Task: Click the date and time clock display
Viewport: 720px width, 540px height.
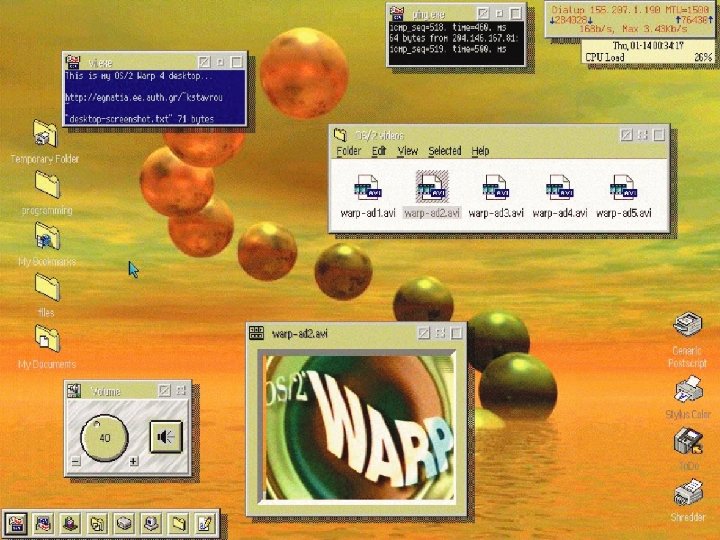Action: (x=648, y=45)
